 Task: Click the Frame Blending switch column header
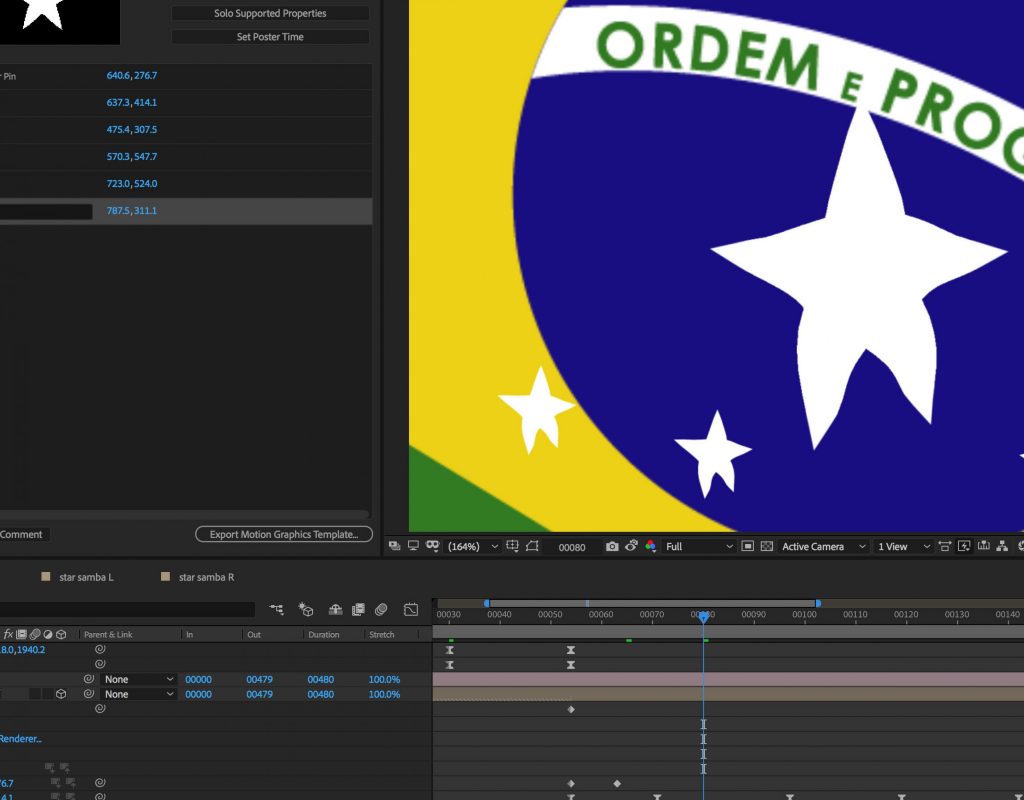22,634
